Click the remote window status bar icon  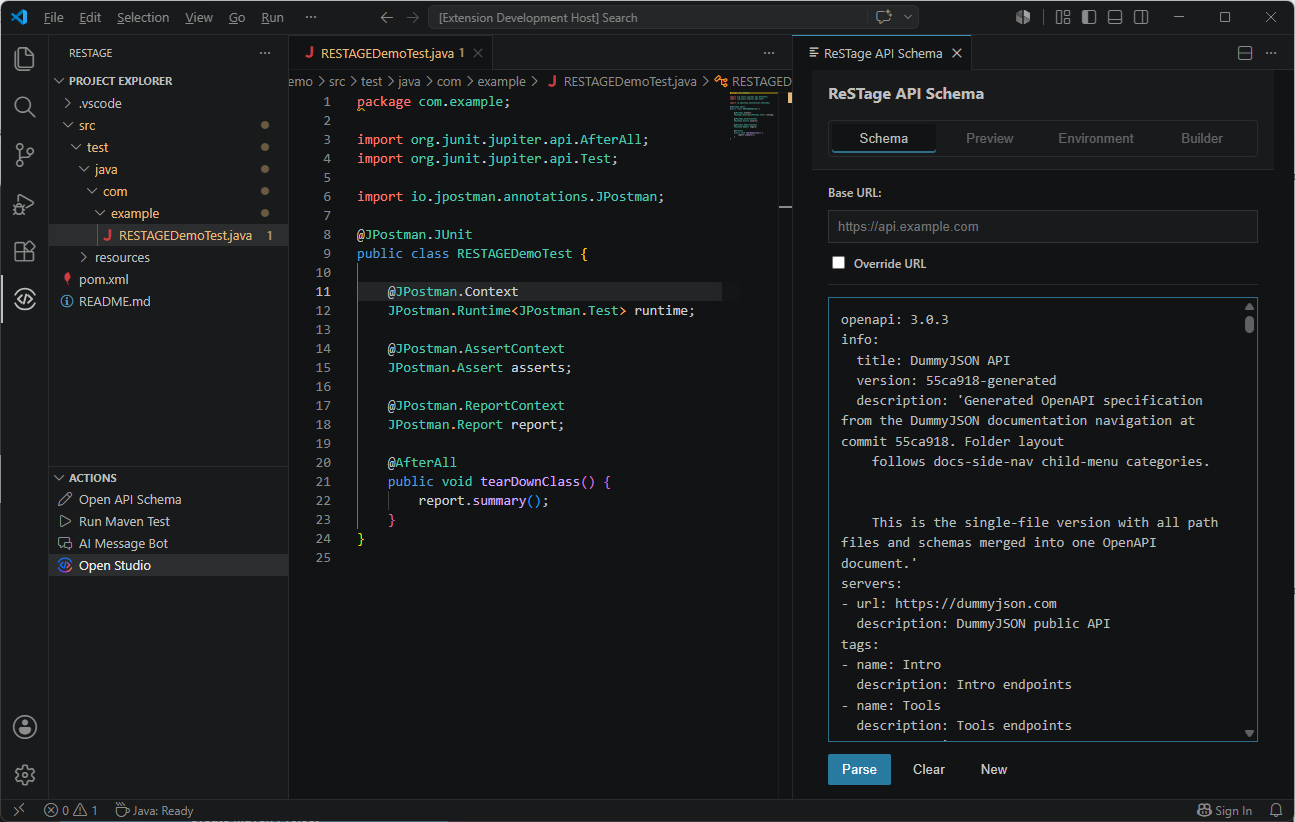tap(18, 810)
